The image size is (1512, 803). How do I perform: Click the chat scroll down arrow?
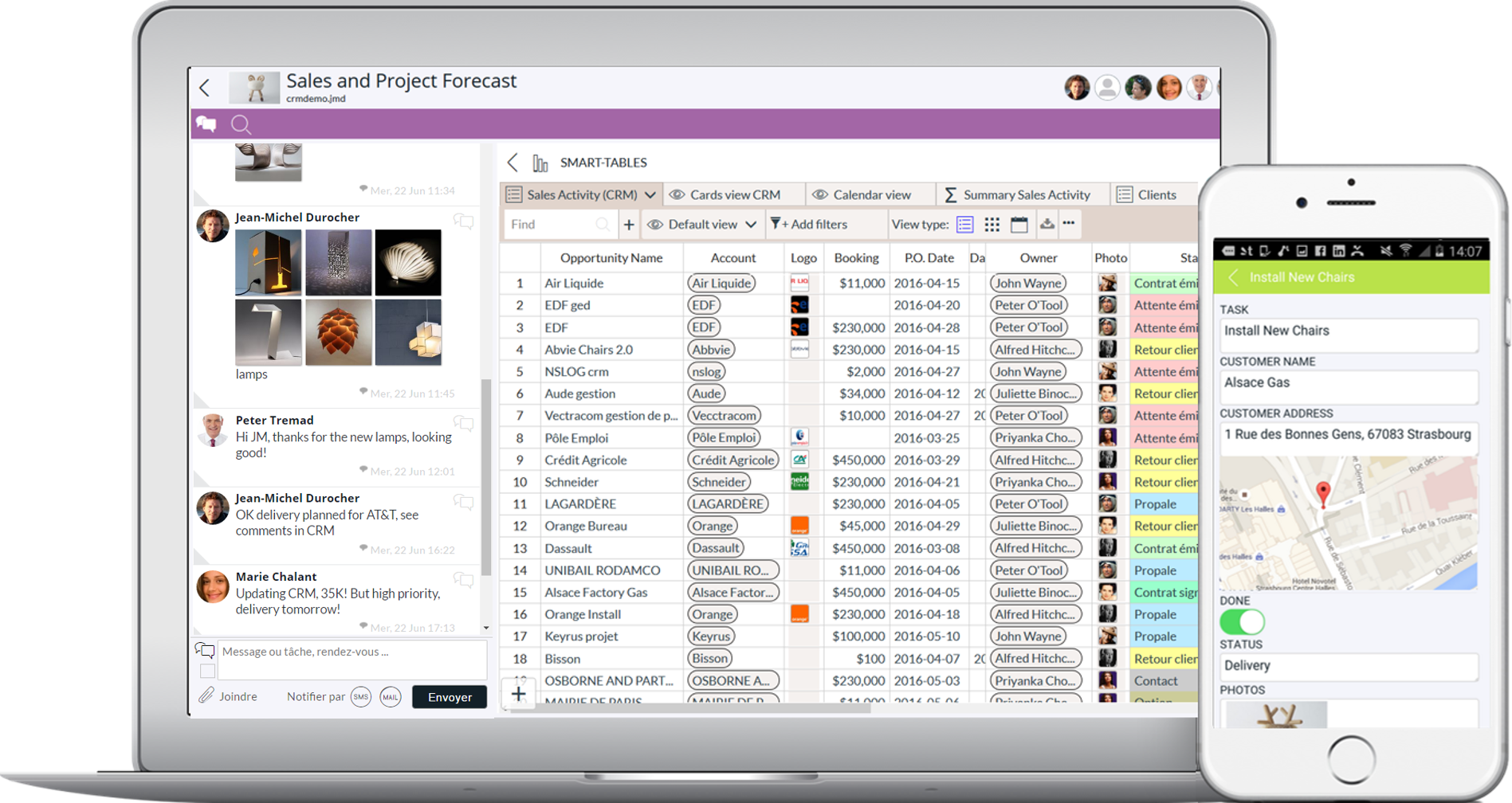(486, 628)
